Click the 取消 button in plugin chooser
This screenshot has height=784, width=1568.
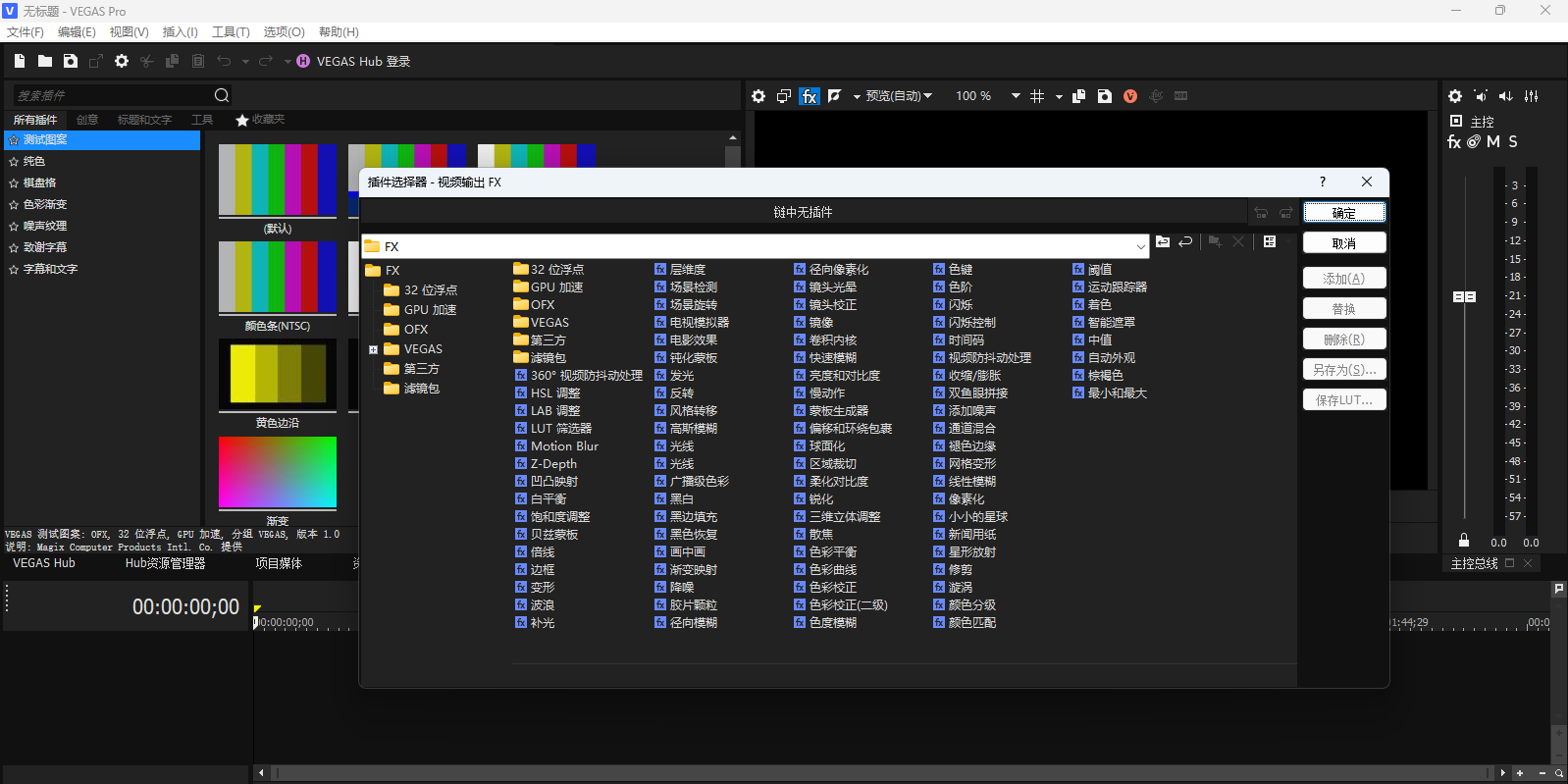pyautogui.click(x=1344, y=243)
